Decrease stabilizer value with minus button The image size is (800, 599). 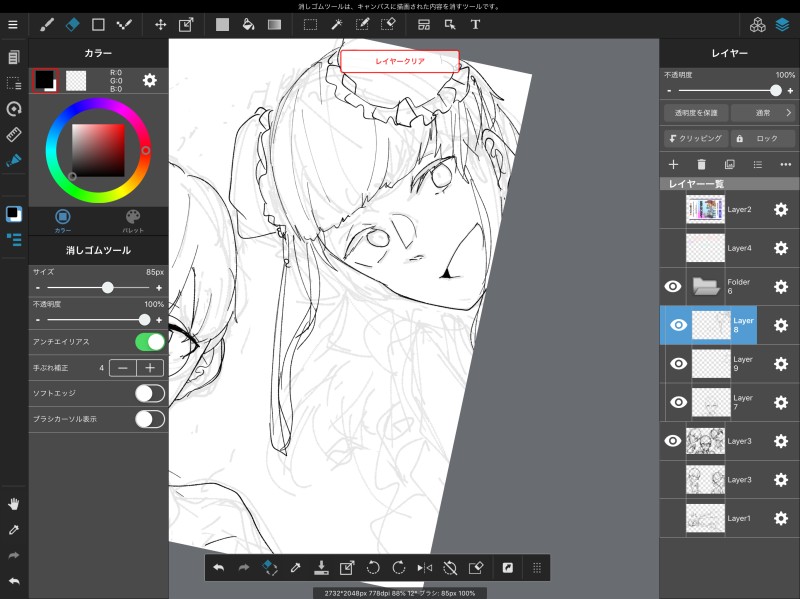pyautogui.click(x=123, y=368)
